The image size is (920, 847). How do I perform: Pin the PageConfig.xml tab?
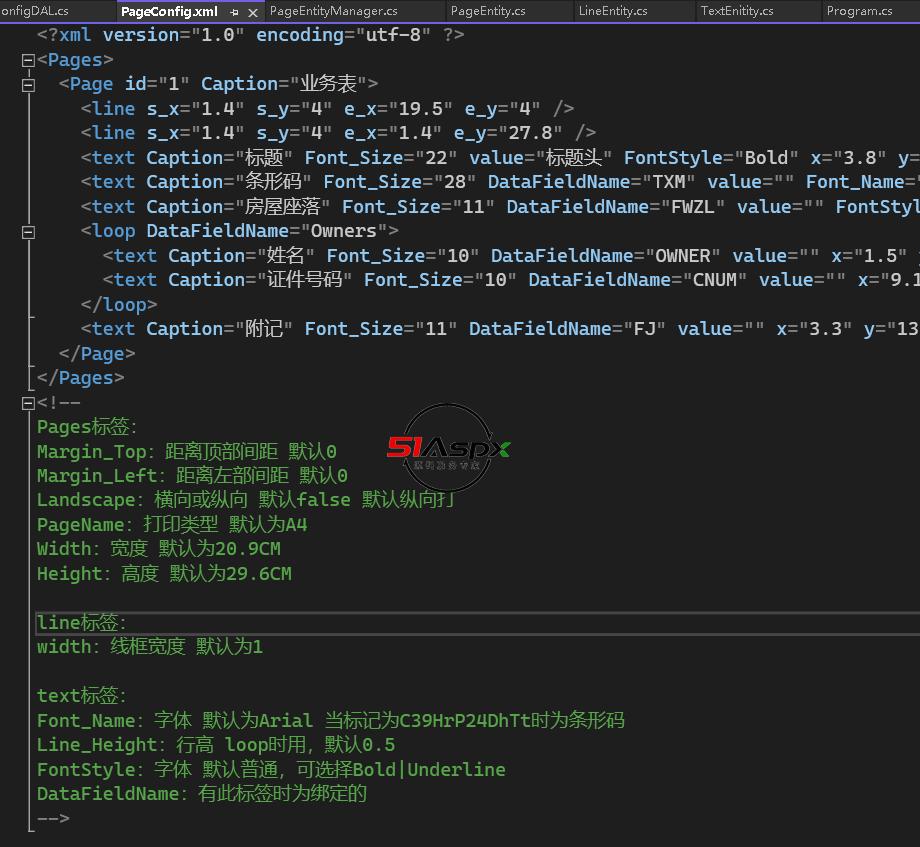pos(234,12)
